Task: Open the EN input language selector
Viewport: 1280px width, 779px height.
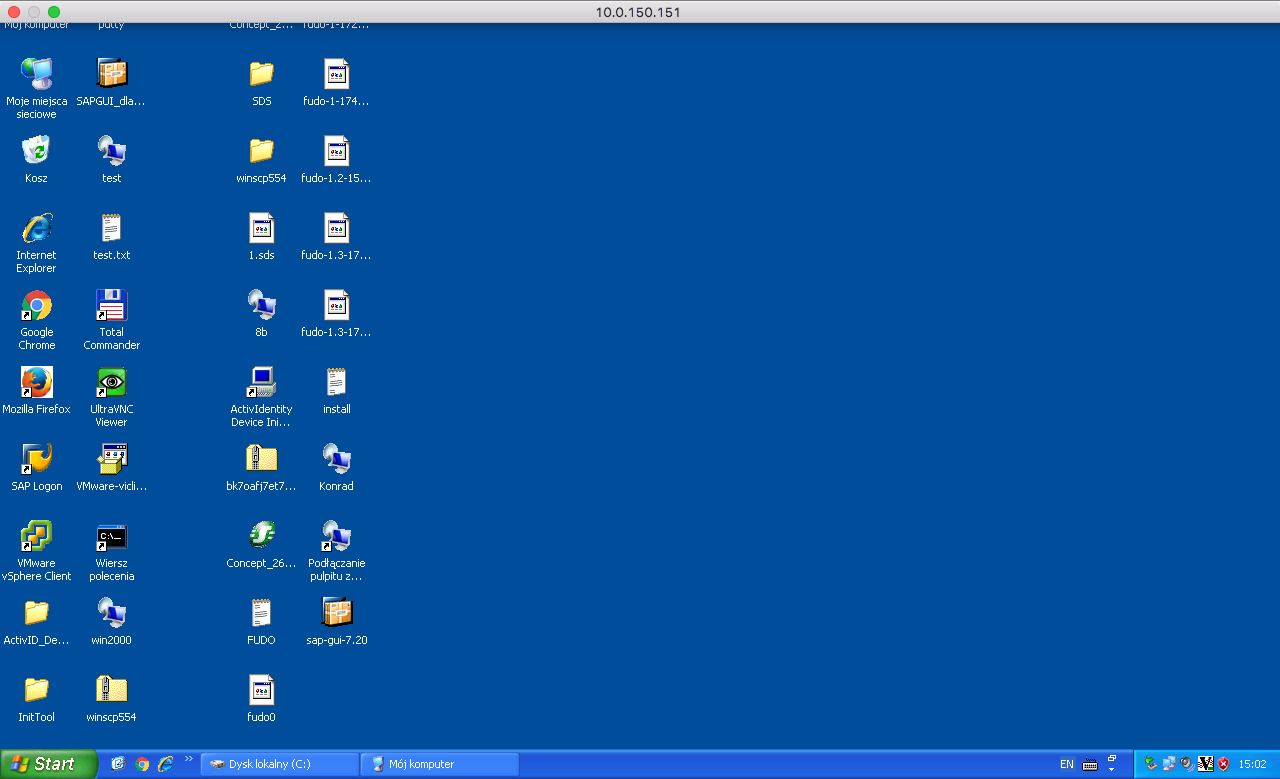Action: click(x=1067, y=764)
